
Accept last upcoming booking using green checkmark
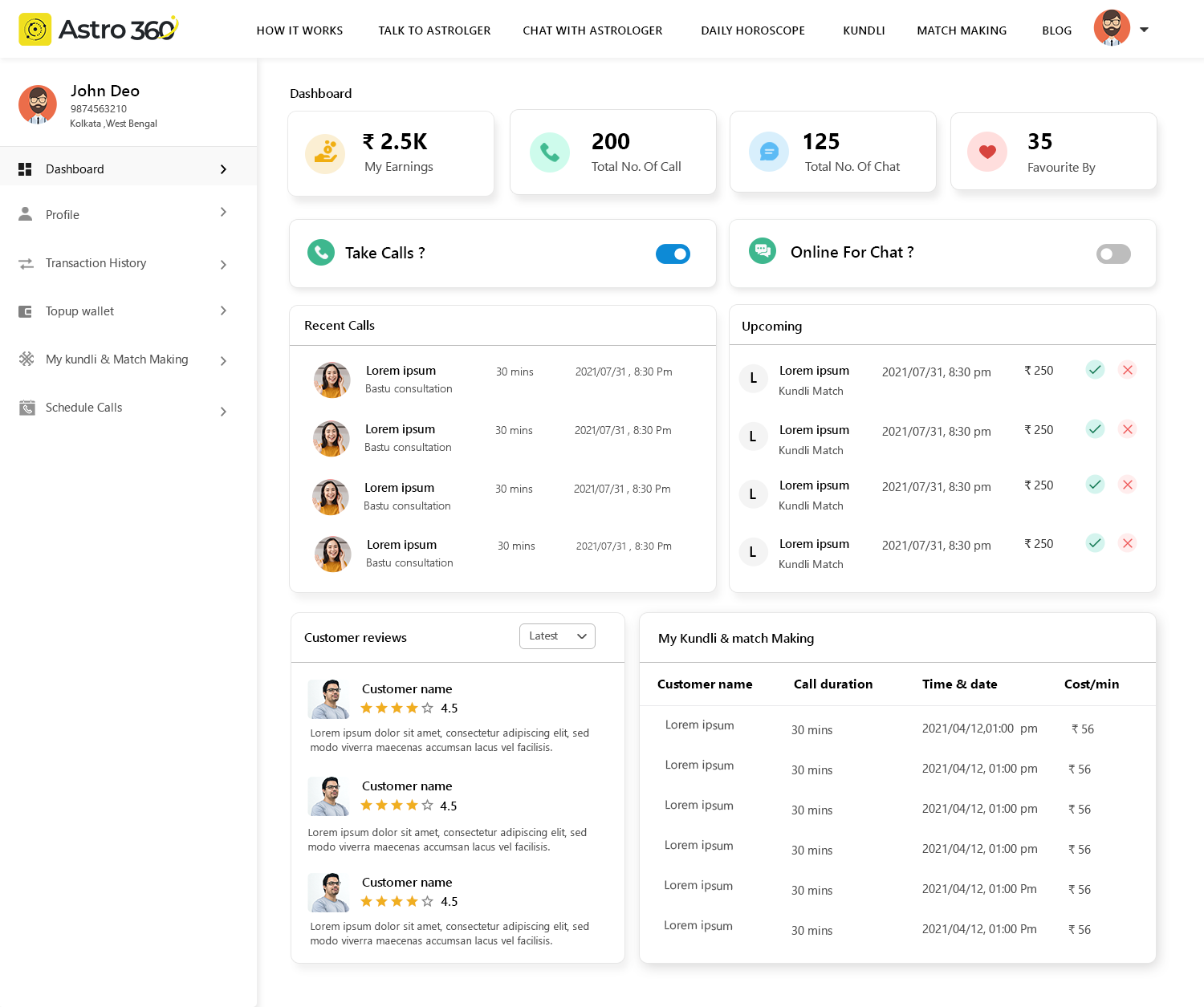point(1095,543)
